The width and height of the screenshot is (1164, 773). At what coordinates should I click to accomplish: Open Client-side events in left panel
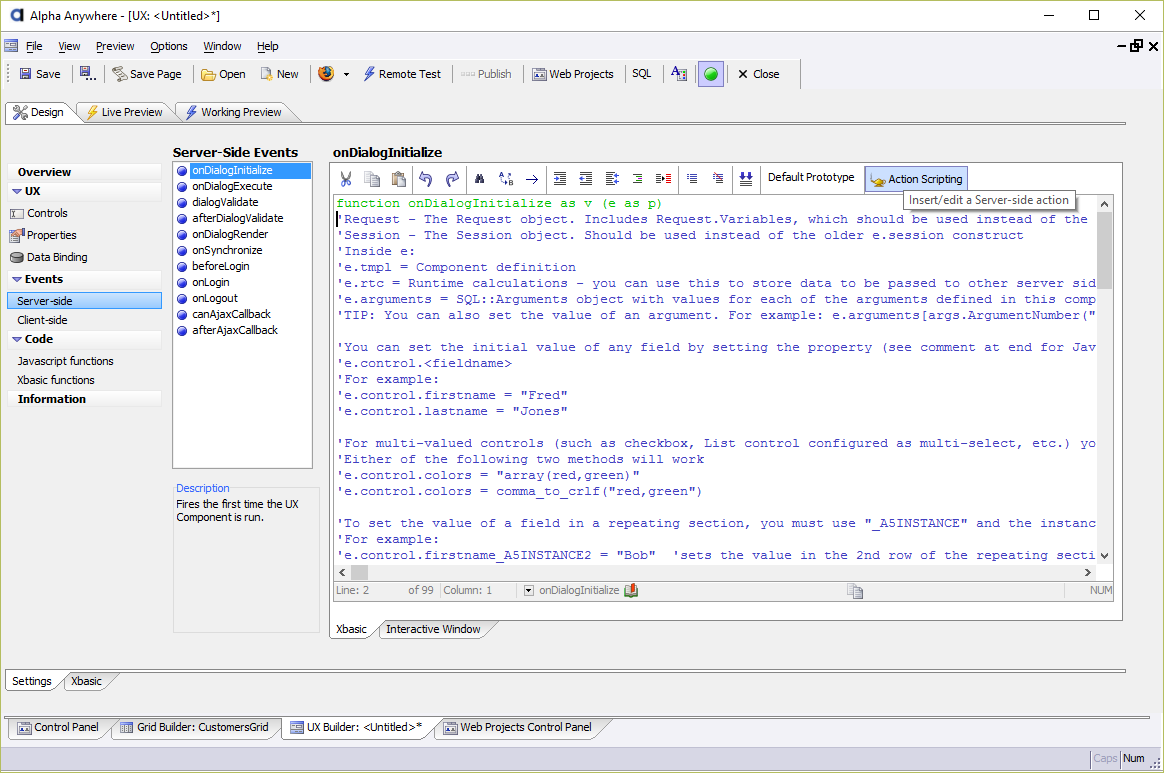42,320
